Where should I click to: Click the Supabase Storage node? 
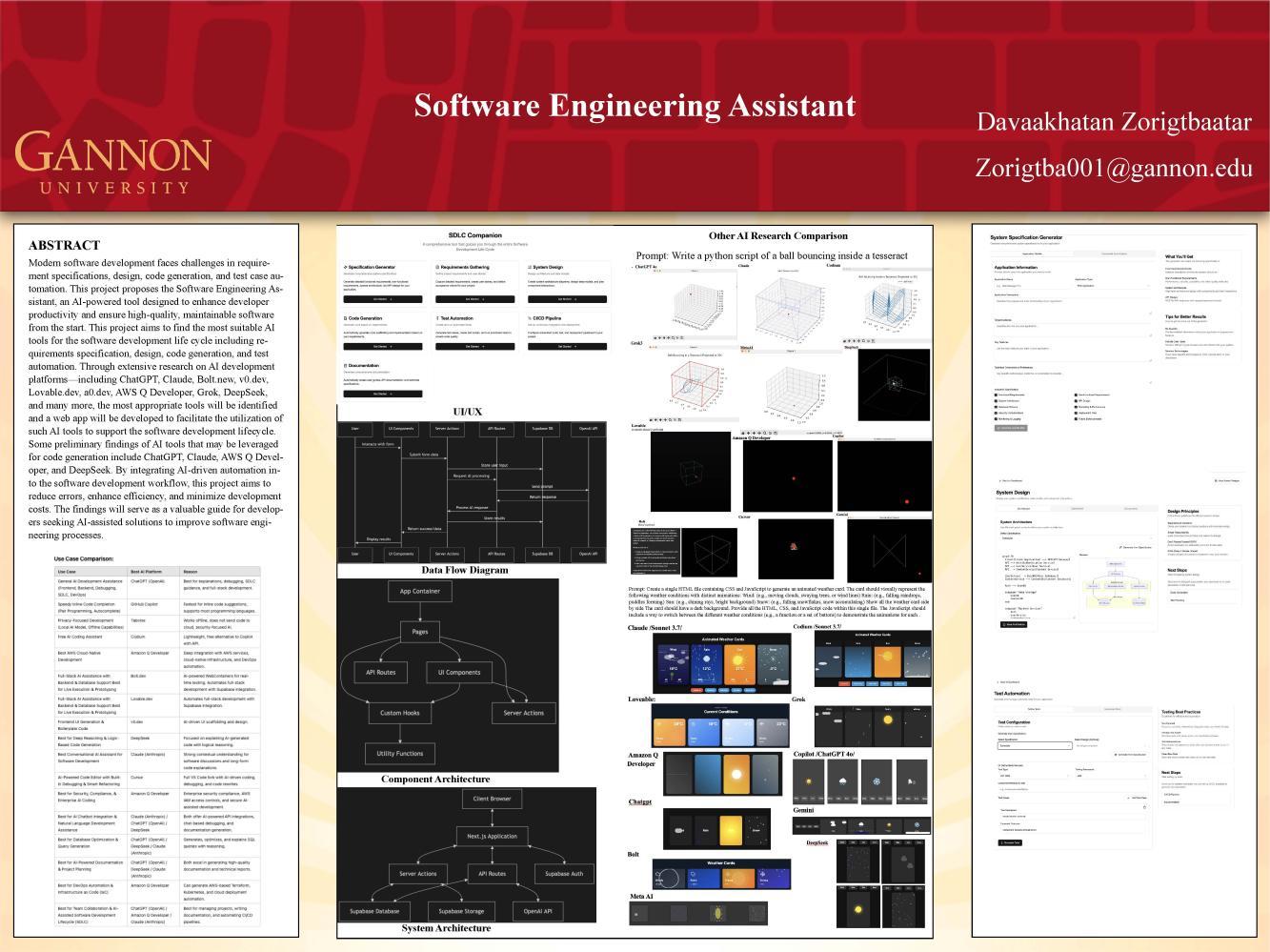(461, 911)
